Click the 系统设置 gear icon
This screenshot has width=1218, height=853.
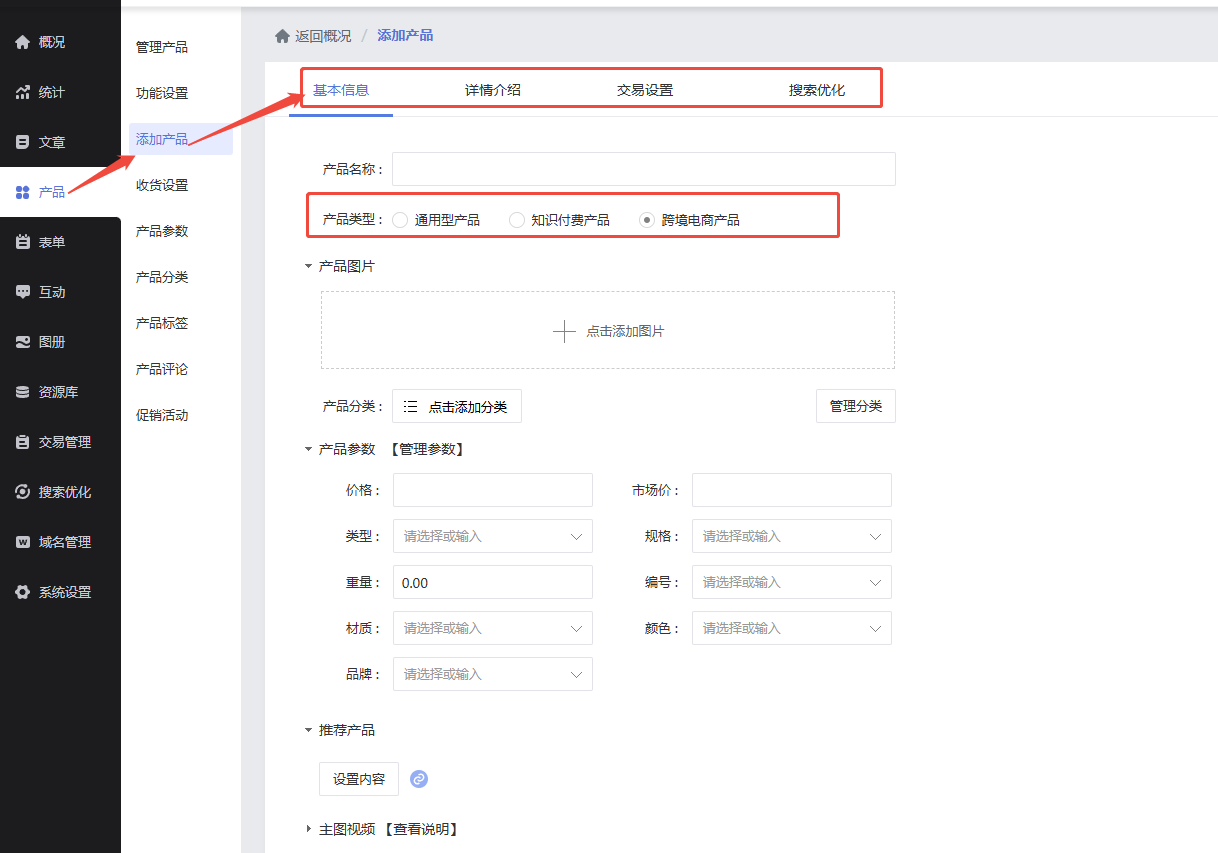(22, 592)
